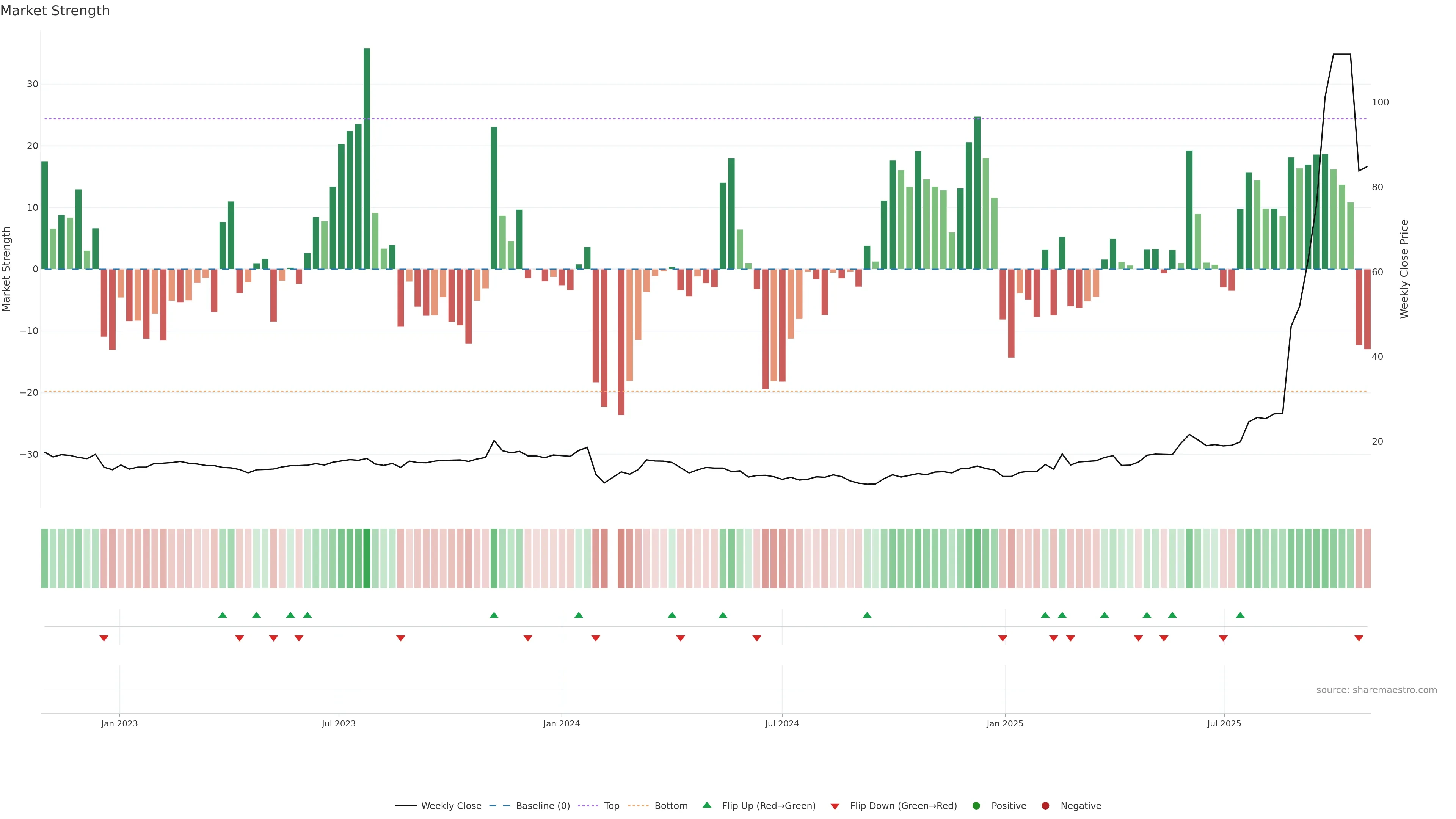Click the first red flip-down triangle marker
This screenshot has width=1456, height=819.
pyautogui.click(x=104, y=638)
